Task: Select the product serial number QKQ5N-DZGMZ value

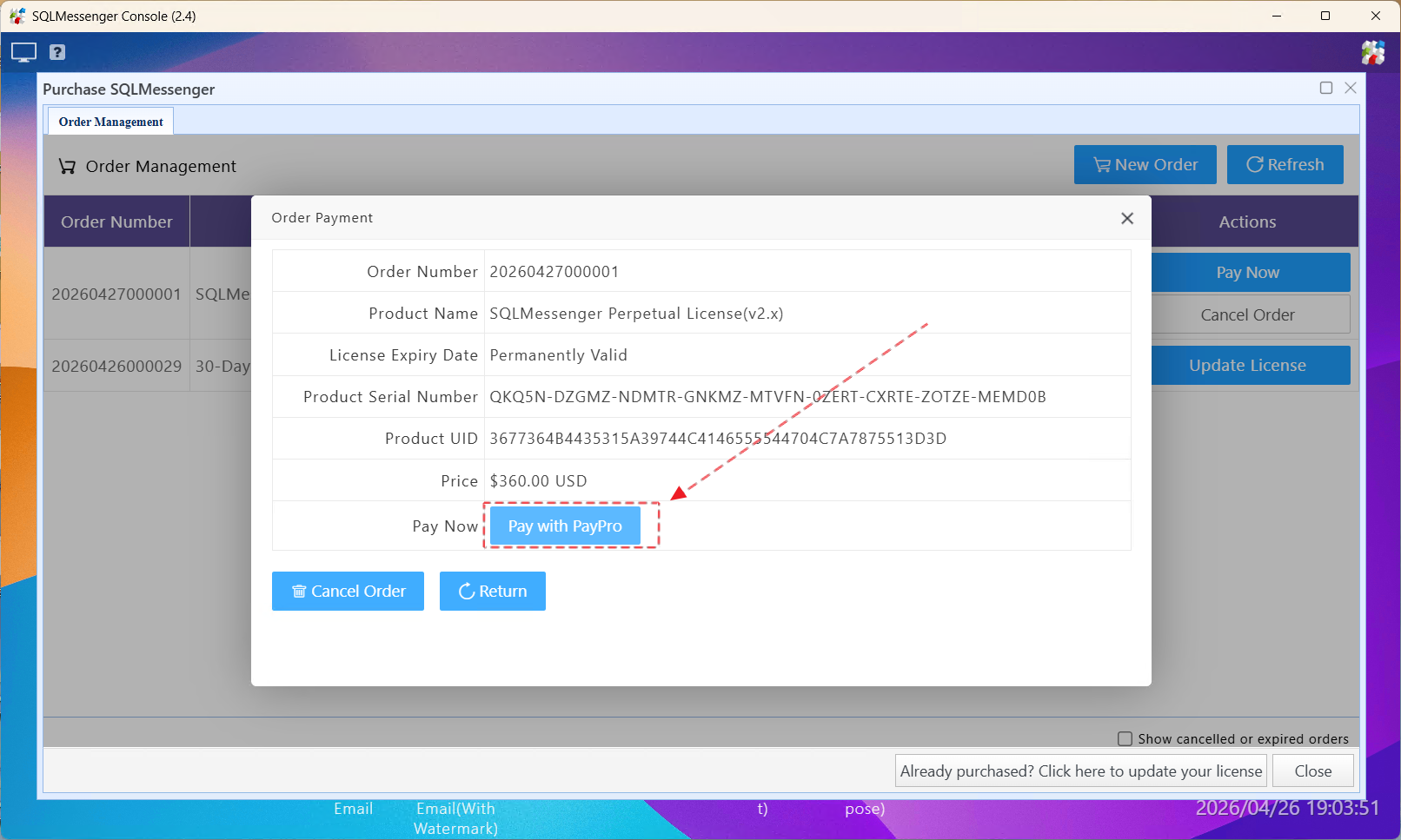Action: click(767, 397)
